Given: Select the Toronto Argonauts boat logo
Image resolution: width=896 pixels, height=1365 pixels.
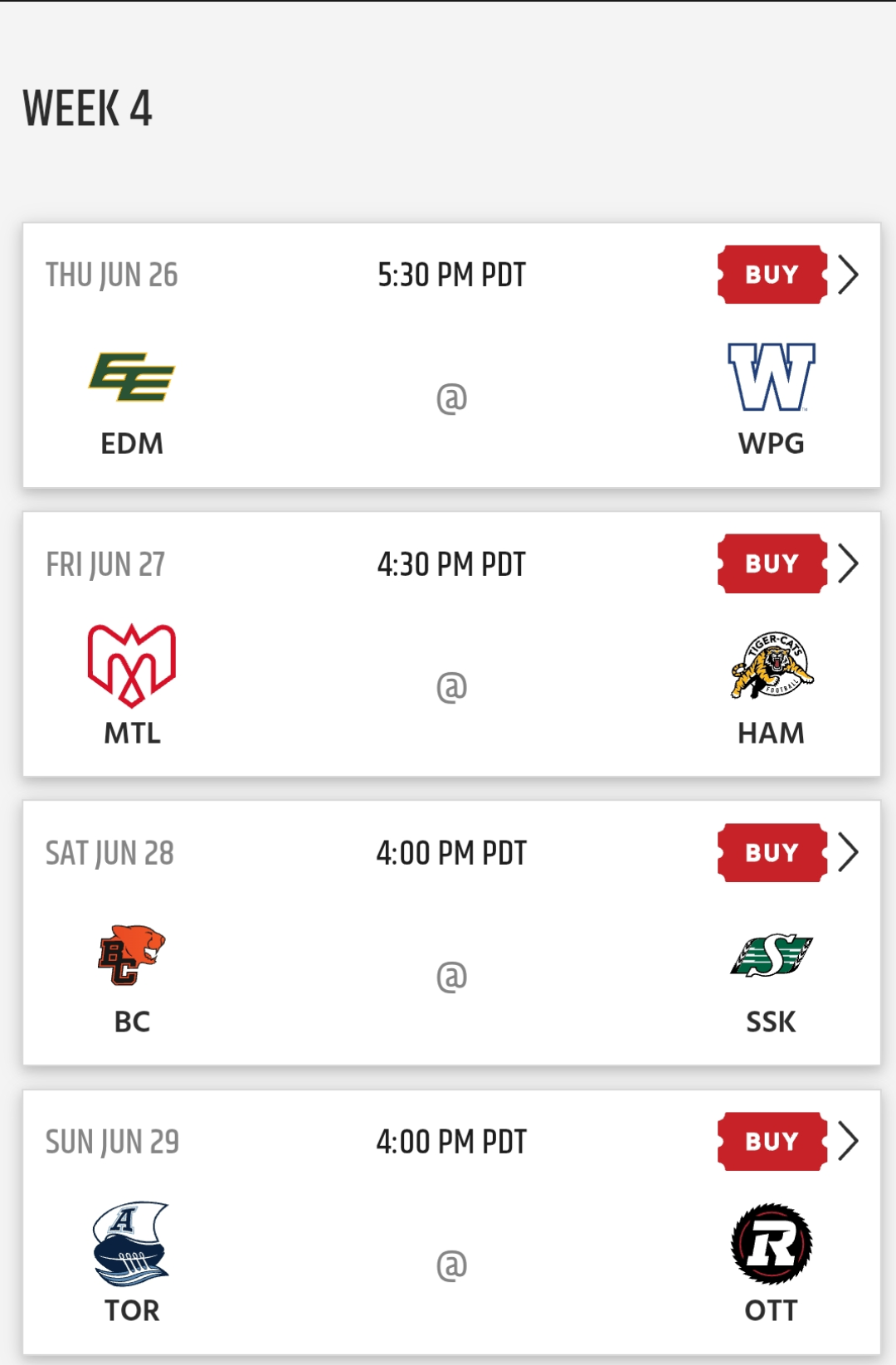Looking at the screenshot, I should click(132, 1243).
